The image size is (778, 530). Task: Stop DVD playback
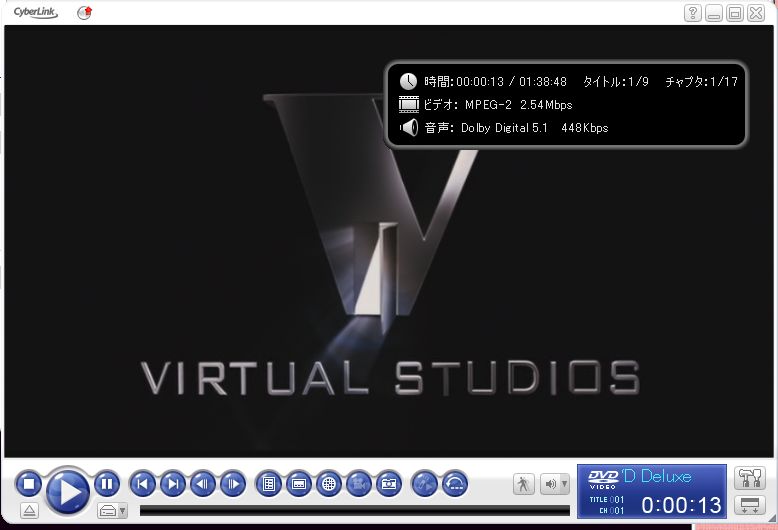(x=29, y=483)
